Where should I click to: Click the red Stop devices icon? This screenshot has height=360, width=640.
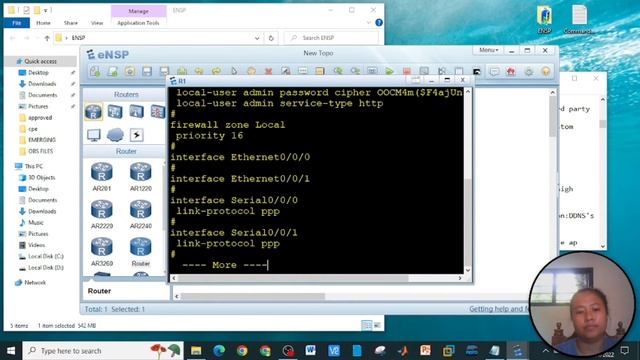(x=407, y=71)
